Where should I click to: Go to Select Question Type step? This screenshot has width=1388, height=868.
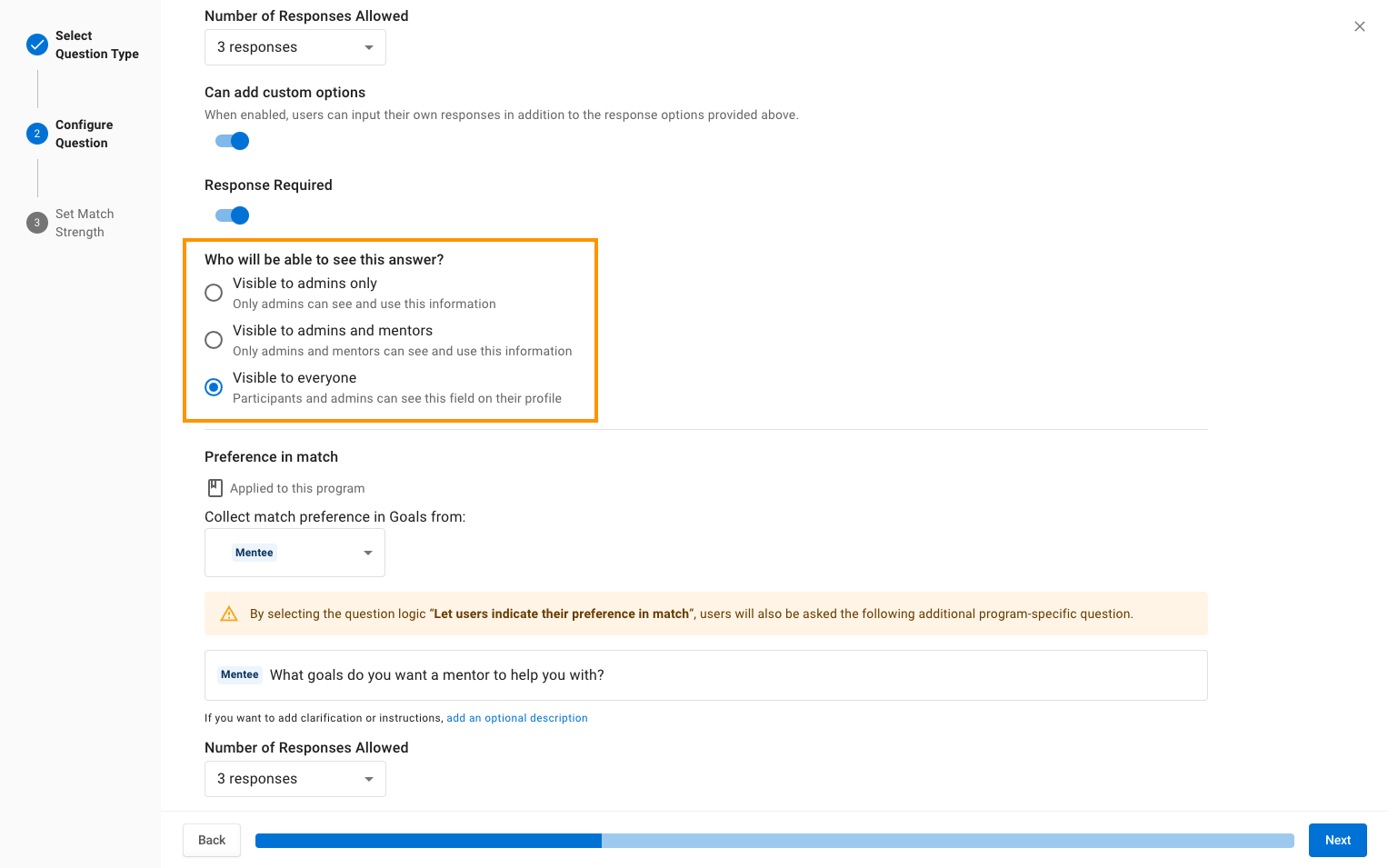[x=97, y=45]
